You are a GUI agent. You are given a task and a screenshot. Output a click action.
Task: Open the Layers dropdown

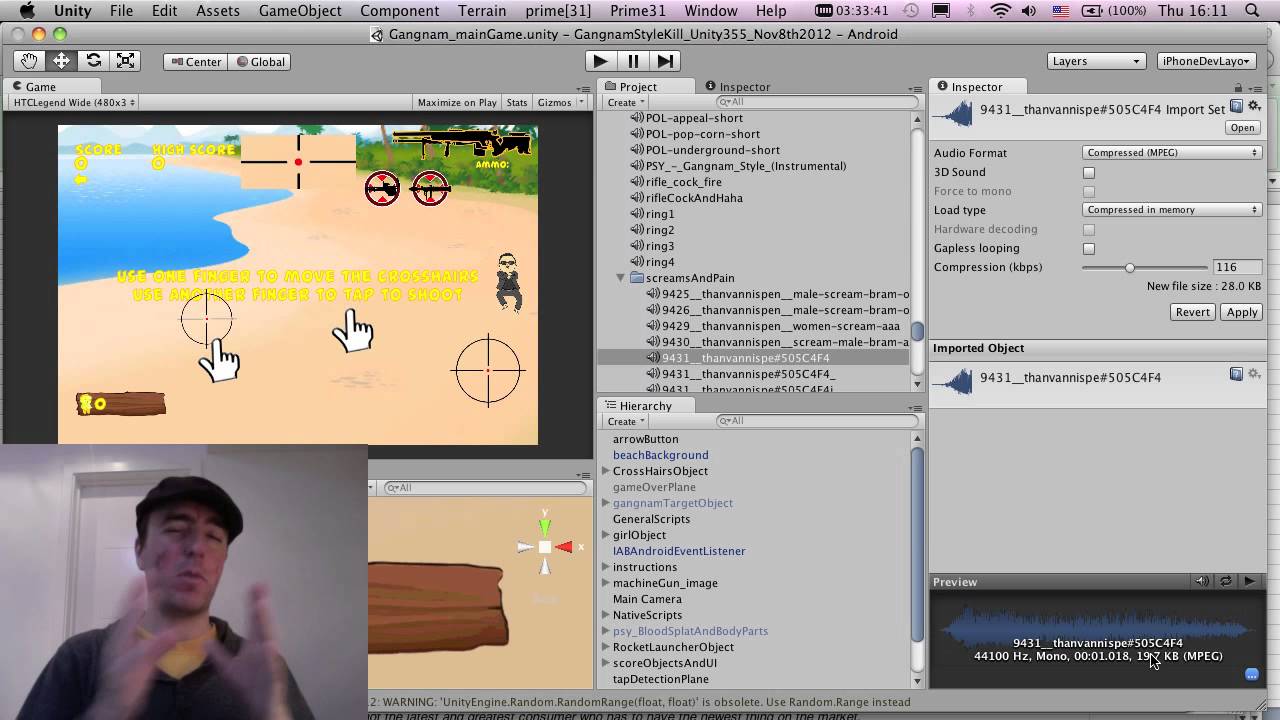tap(1096, 61)
